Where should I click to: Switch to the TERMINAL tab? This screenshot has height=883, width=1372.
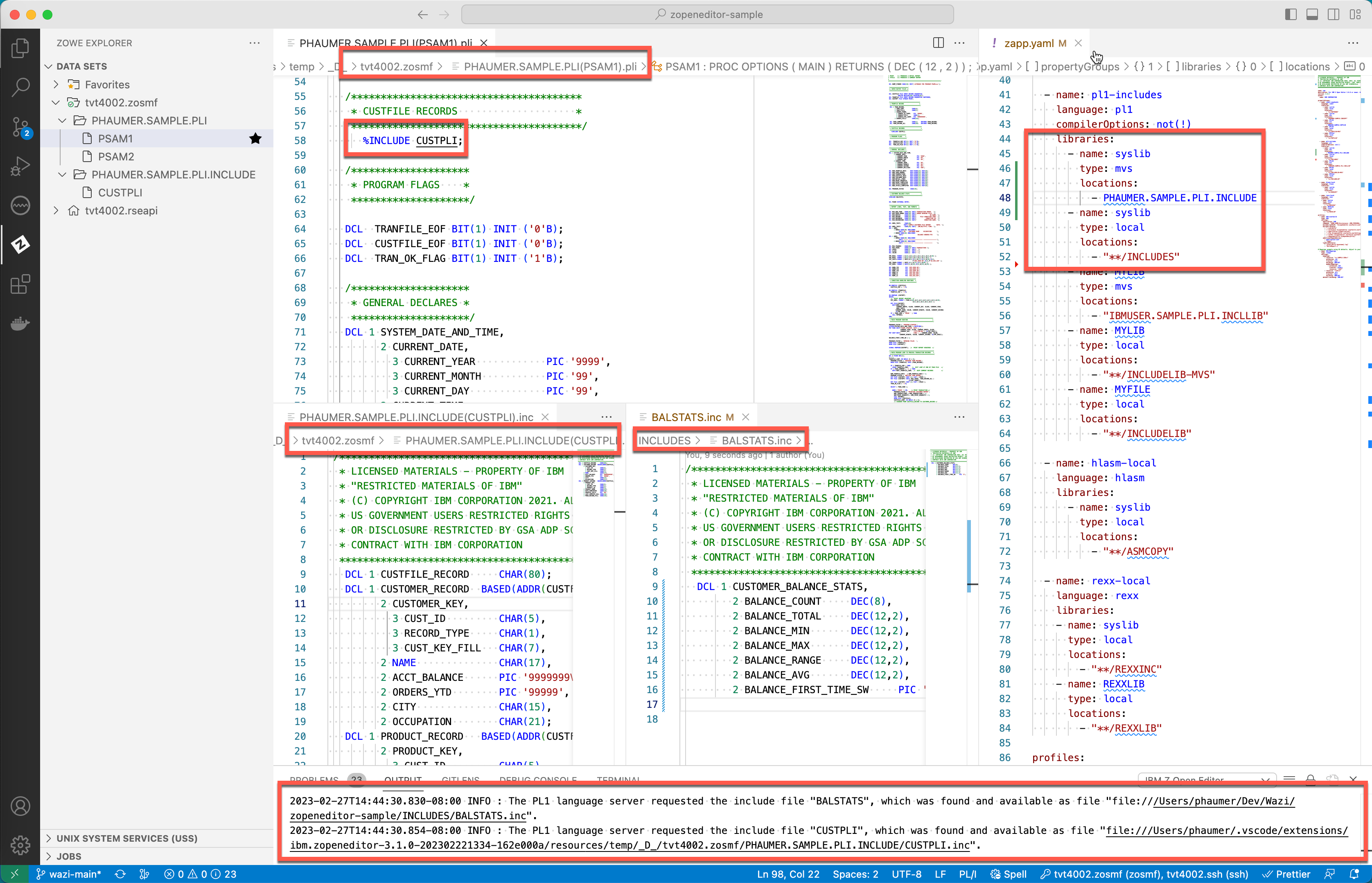[618, 780]
